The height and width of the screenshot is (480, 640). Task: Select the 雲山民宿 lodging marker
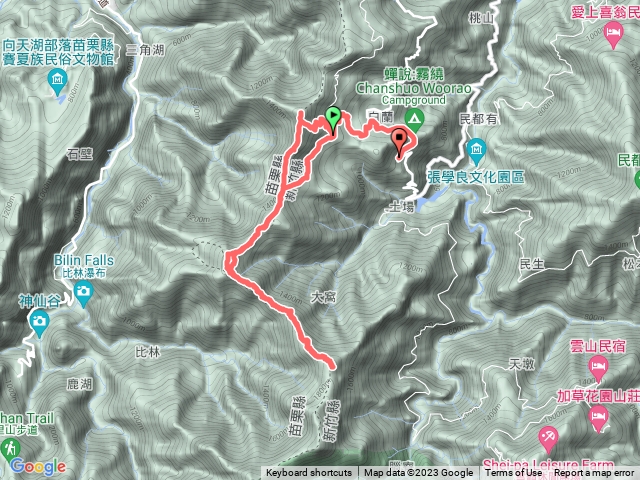click(x=598, y=366)
